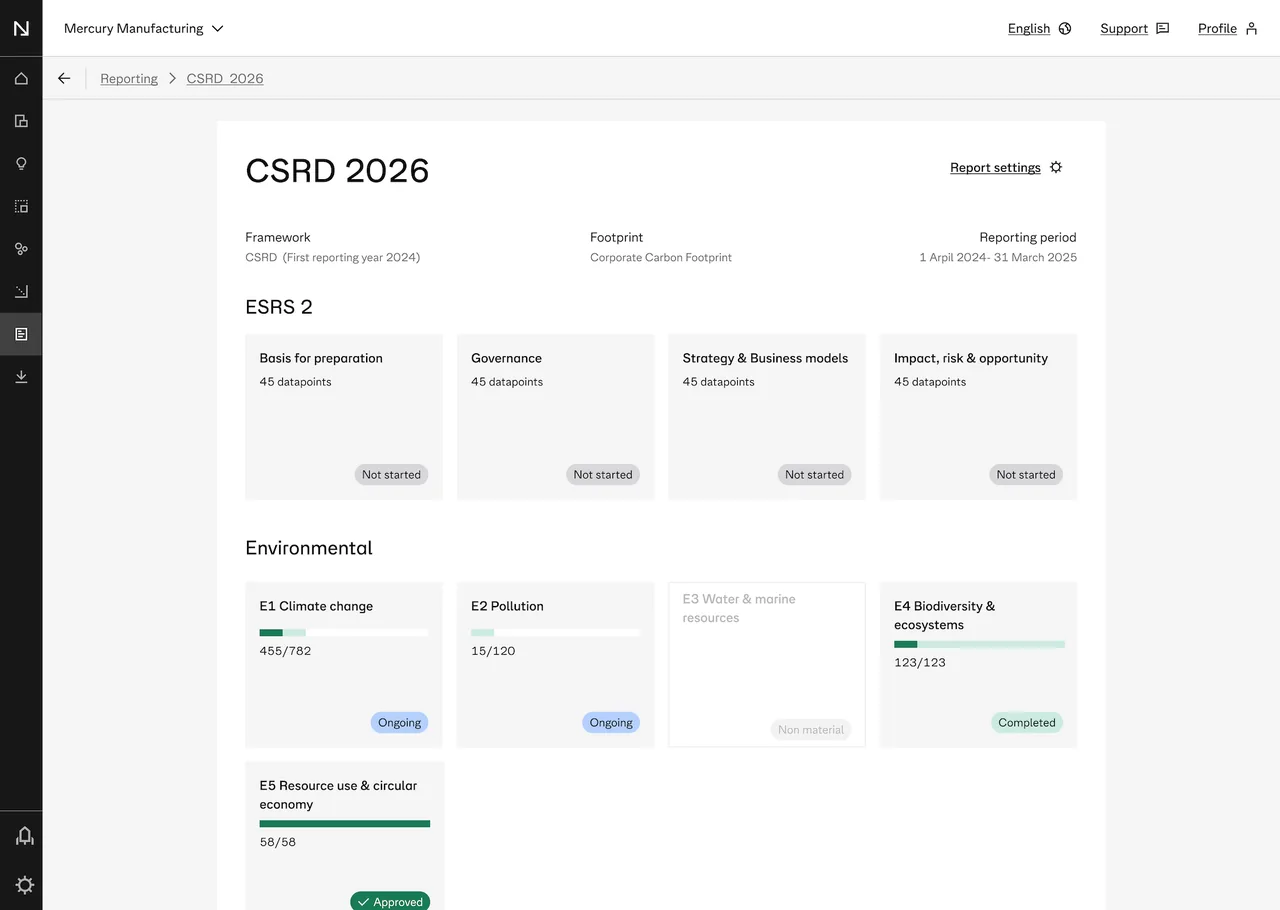
Task: Click the E2 Pollution progress bar
Action: pyautogui.click(x=556, y=633)
